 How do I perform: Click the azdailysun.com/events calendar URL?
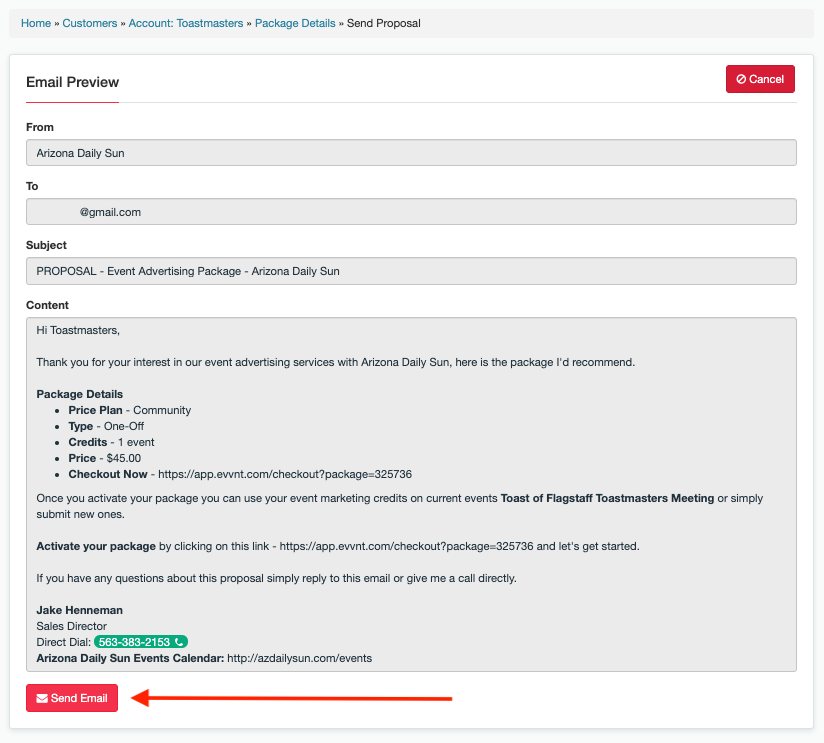(x=300, y=658)
